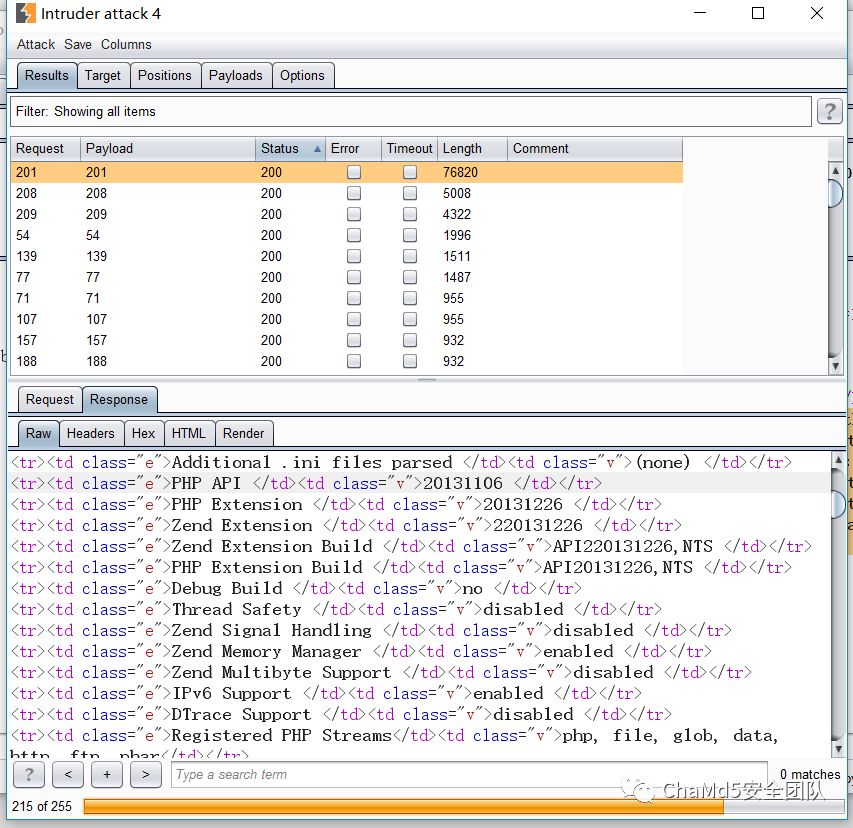Select the Results tab
Screen dimensions: 853x828
pyautogui.click(x=47, y=76)
